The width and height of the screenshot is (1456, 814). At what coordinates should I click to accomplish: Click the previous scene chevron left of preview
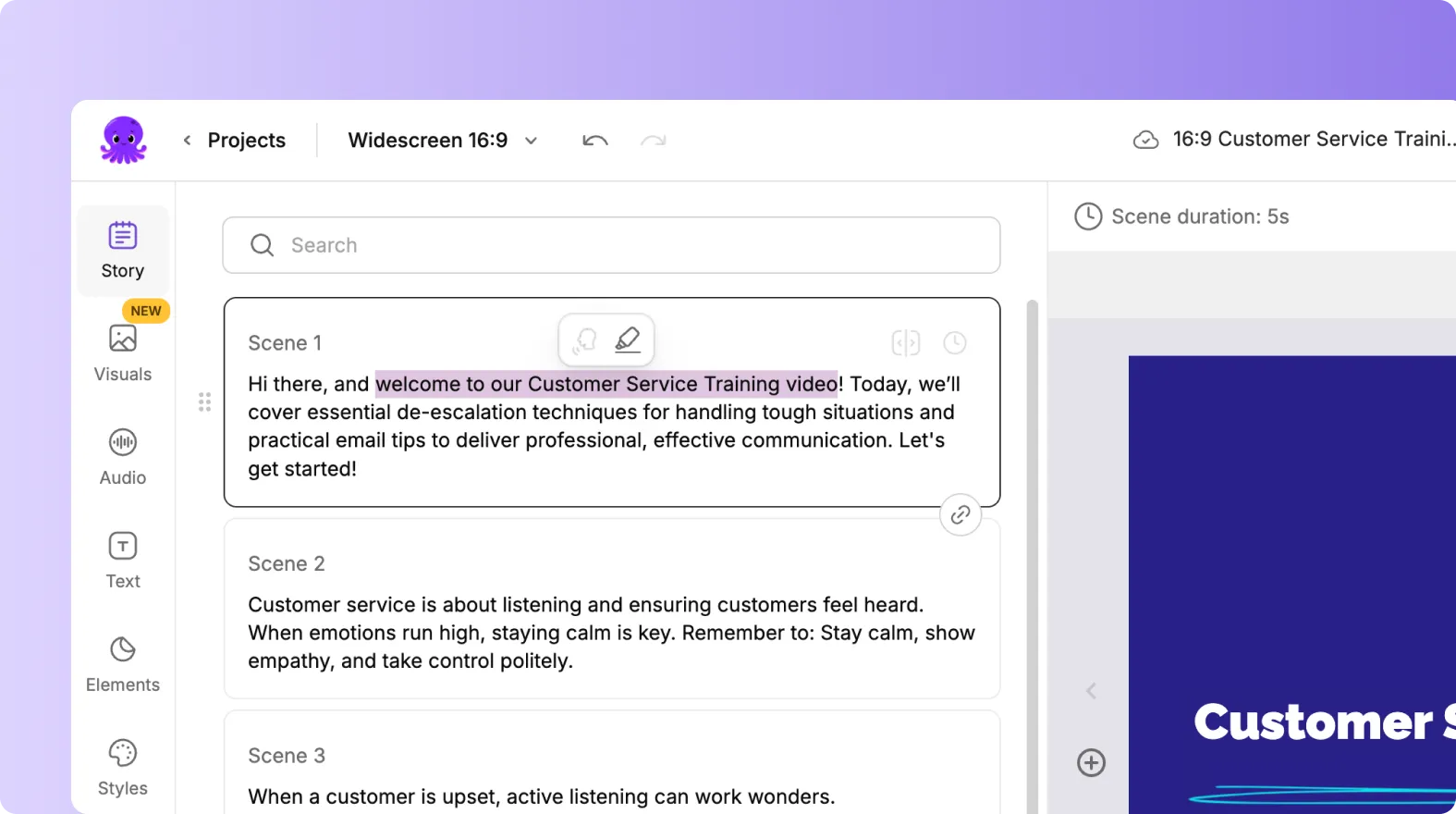click(1091, 691)
